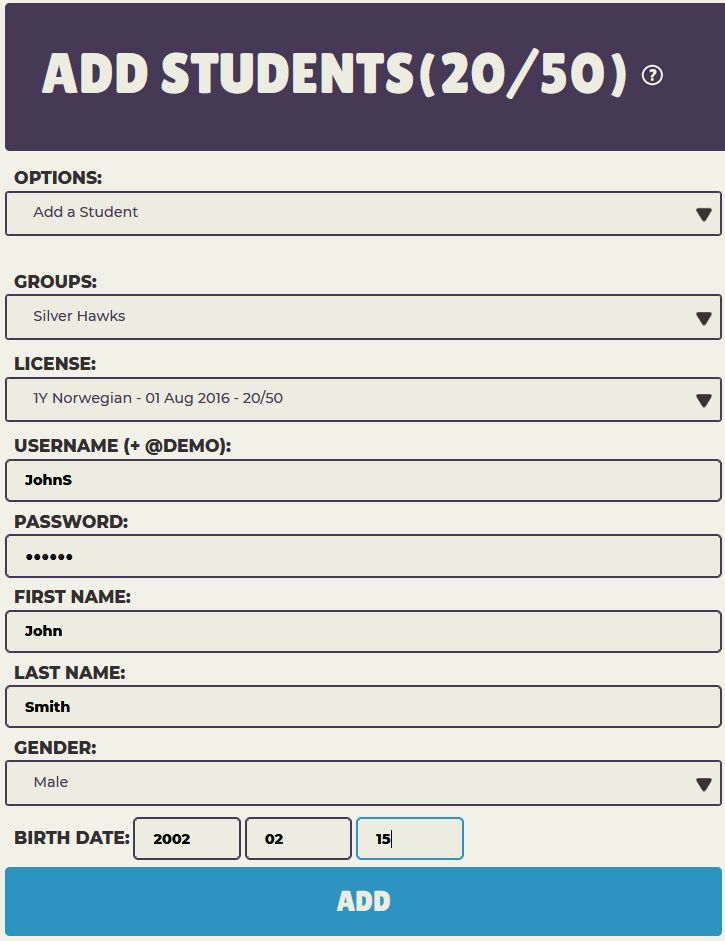Click the Groups dropdown arrow icon

(703, 318)
